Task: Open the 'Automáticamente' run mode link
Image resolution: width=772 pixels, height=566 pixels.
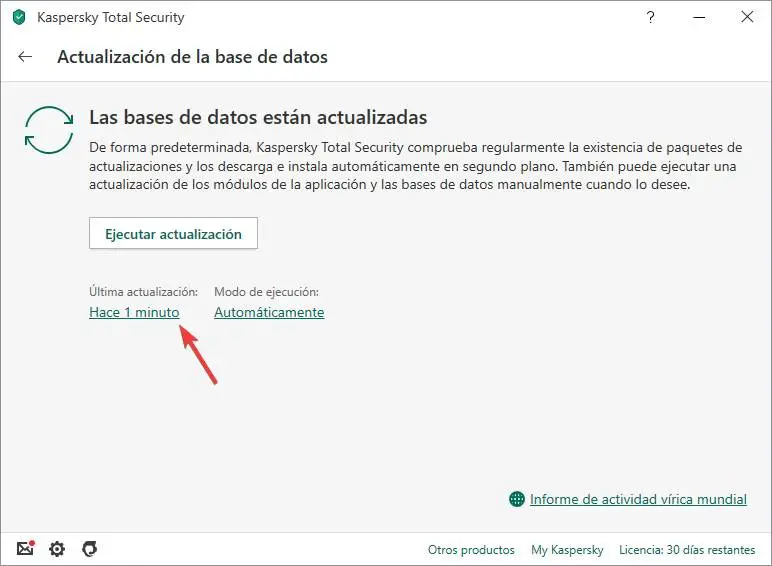Action: 269,312
